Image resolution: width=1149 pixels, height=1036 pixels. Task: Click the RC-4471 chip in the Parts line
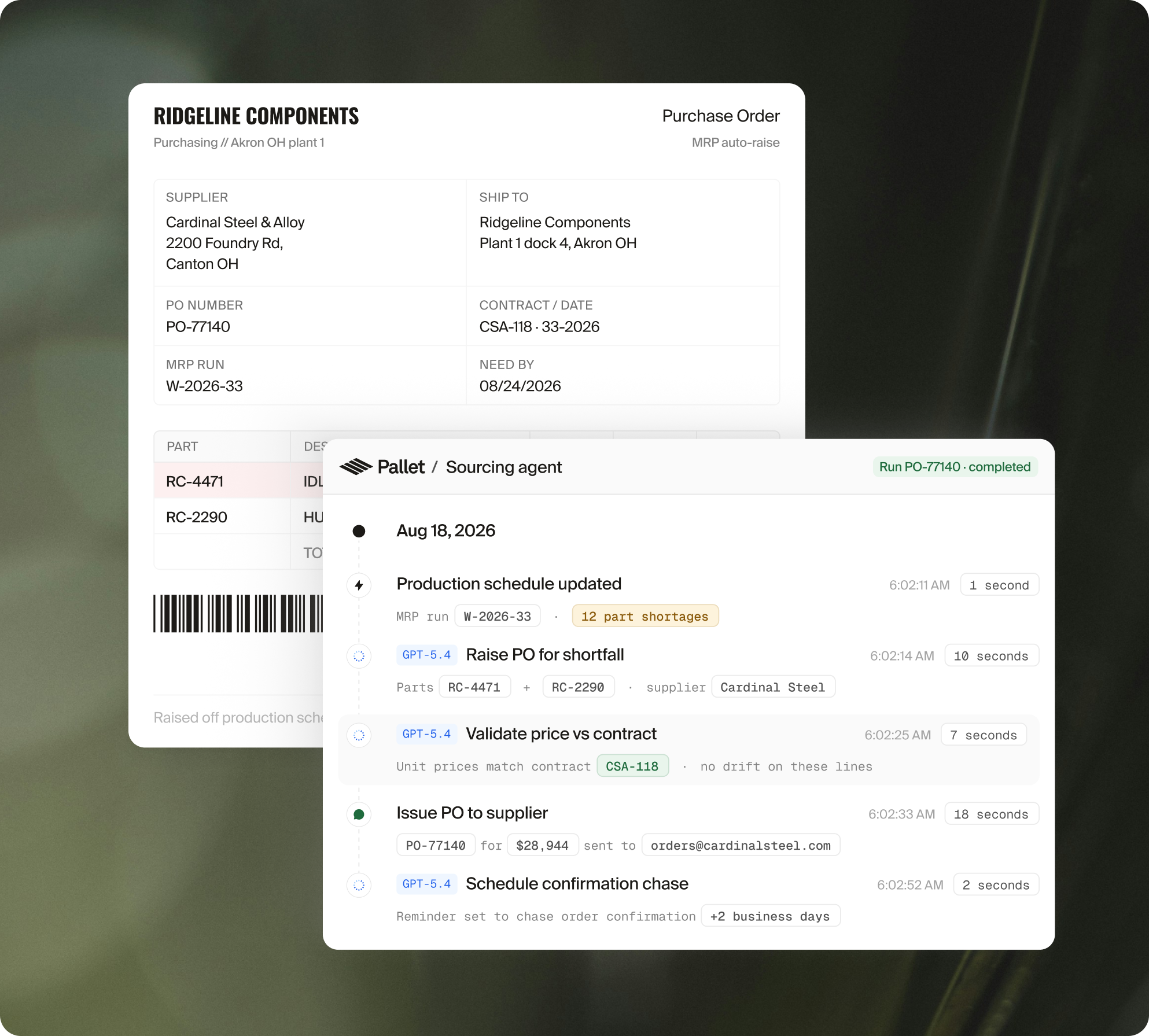[x=474, y=687]
